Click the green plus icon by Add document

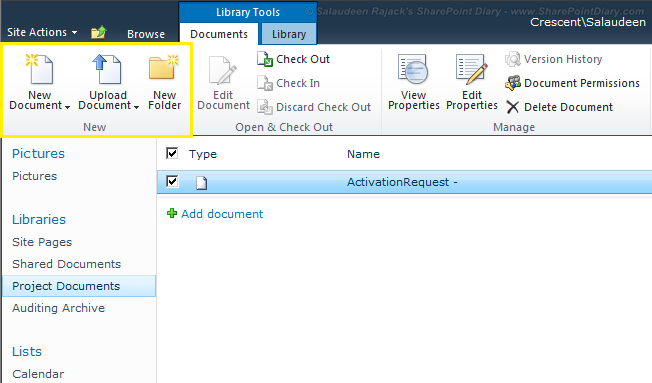point(172,214)
